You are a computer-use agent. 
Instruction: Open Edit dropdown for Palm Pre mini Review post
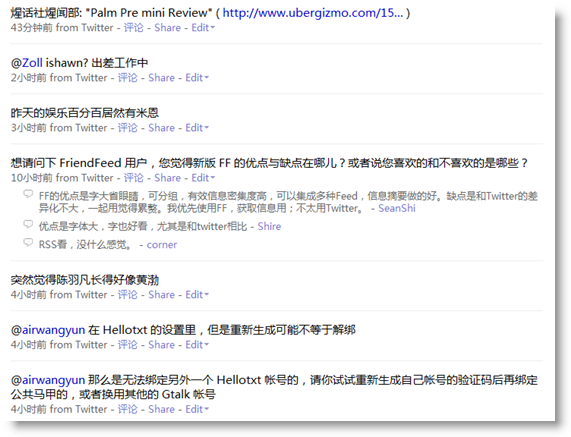tap(203, 28)
